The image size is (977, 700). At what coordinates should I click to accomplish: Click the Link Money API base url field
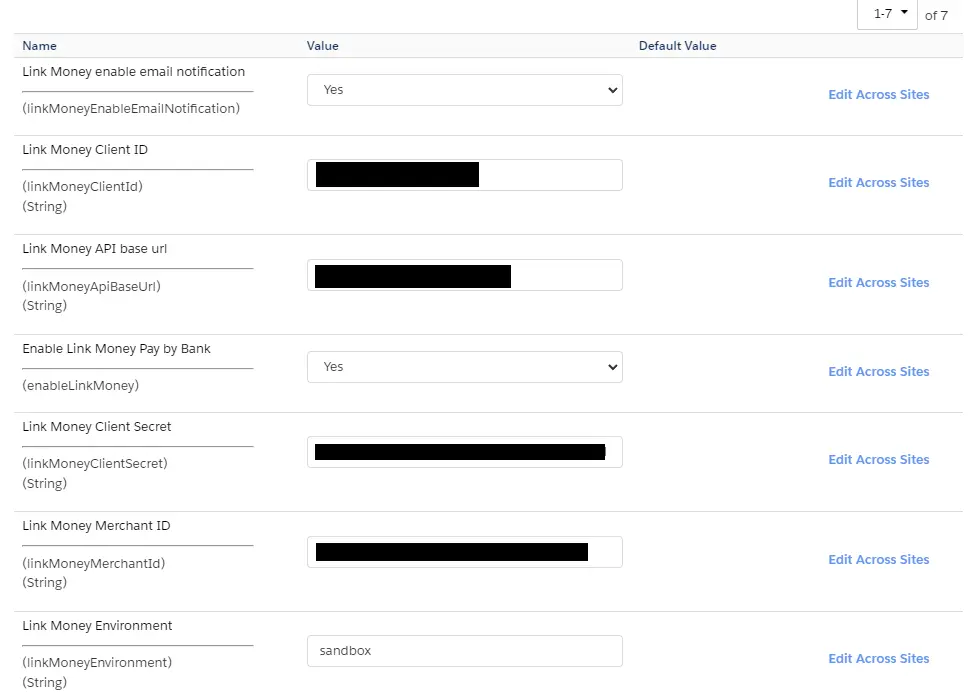[x=465, y=275]
